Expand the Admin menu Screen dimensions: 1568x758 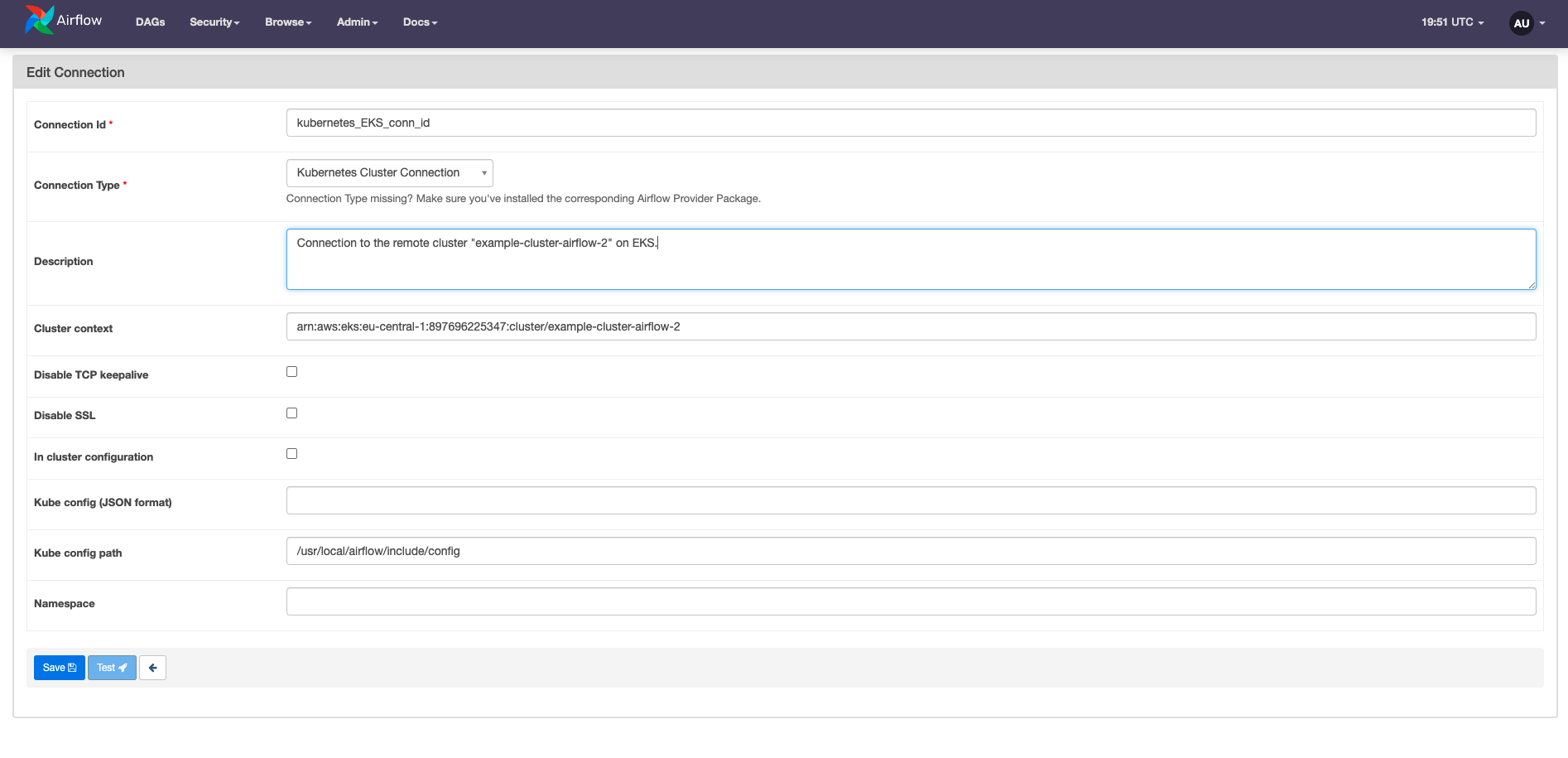click(x=356, y=22)
